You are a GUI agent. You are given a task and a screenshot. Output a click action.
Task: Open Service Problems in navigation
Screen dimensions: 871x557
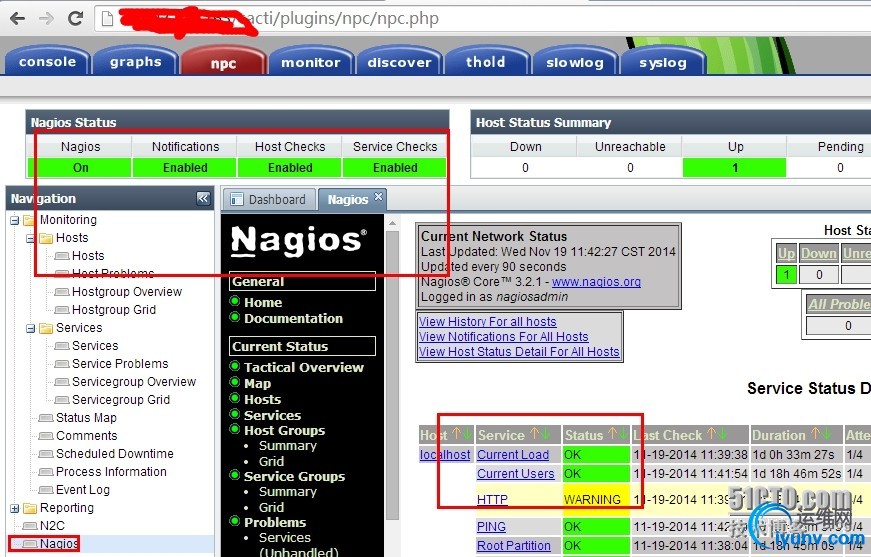(120, 363)
